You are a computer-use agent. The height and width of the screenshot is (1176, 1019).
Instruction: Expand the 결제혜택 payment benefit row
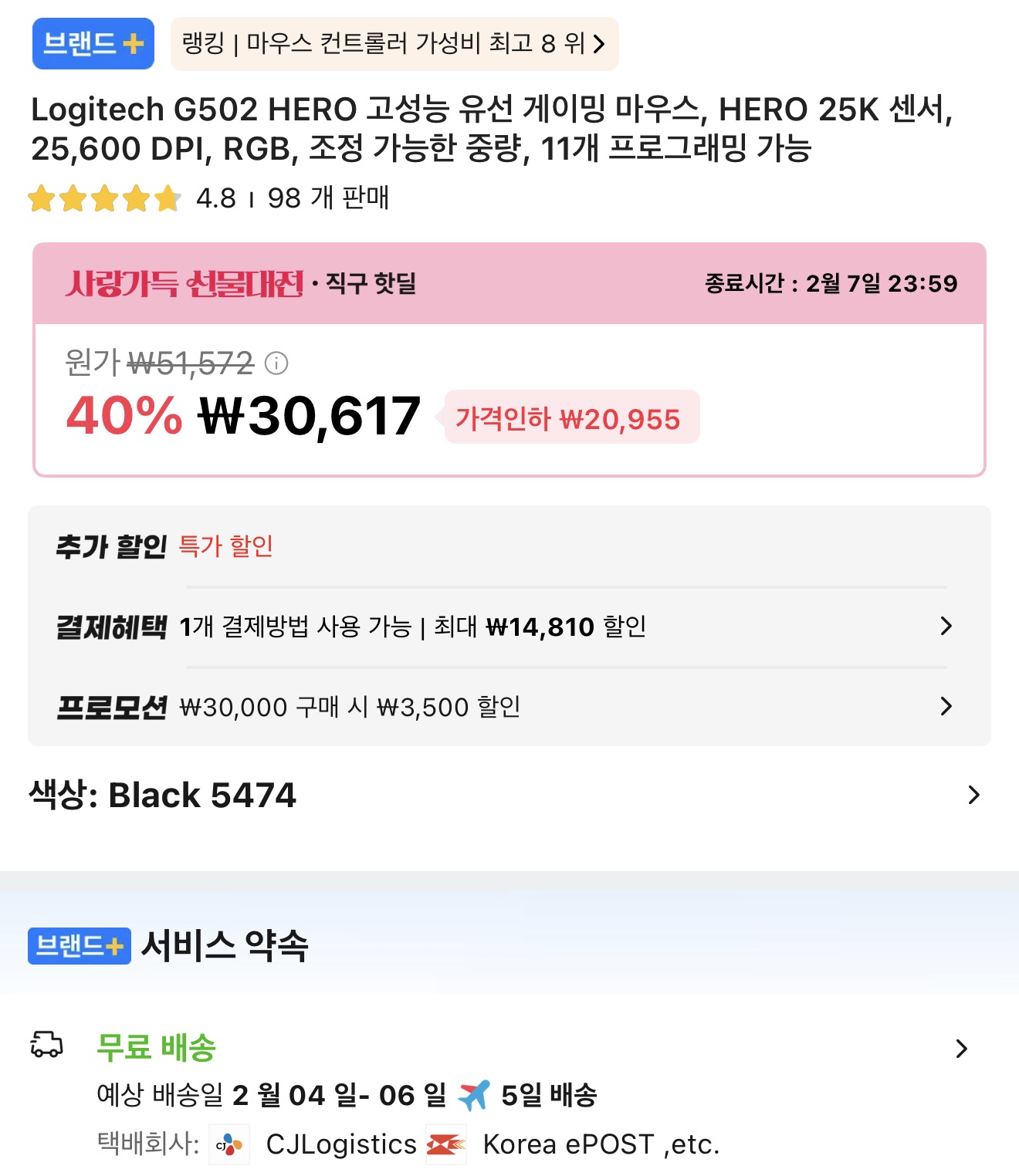click(946, 626)
